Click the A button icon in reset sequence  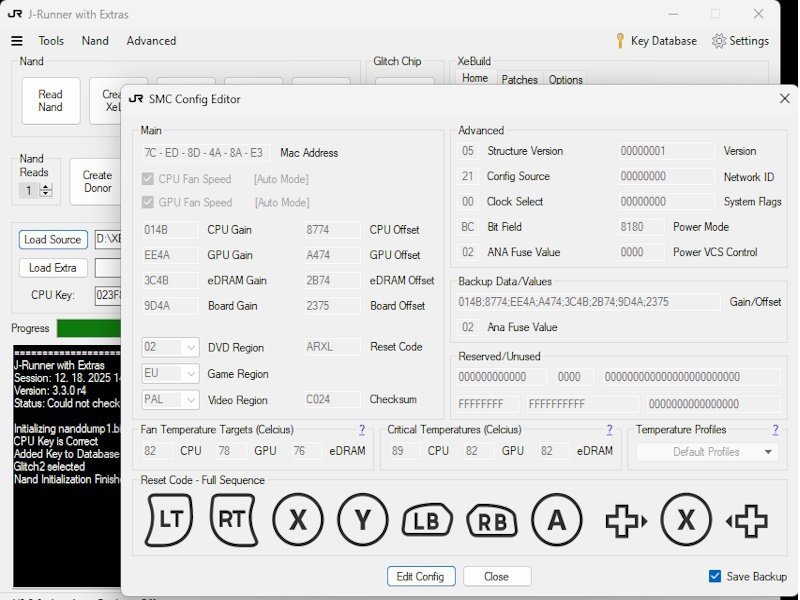pos(556,520)
